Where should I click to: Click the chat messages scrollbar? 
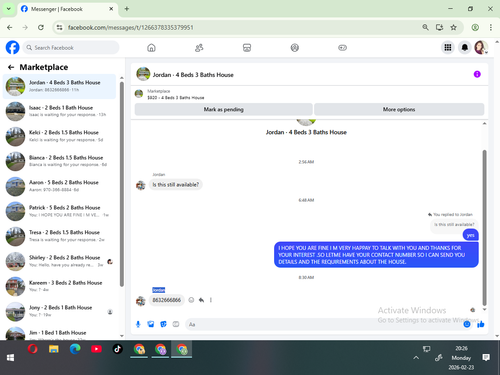click(x=484, y=228)
